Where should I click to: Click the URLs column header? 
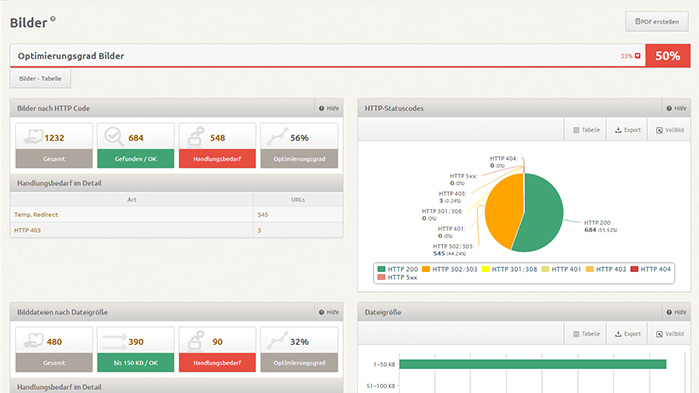coord(298,199)
